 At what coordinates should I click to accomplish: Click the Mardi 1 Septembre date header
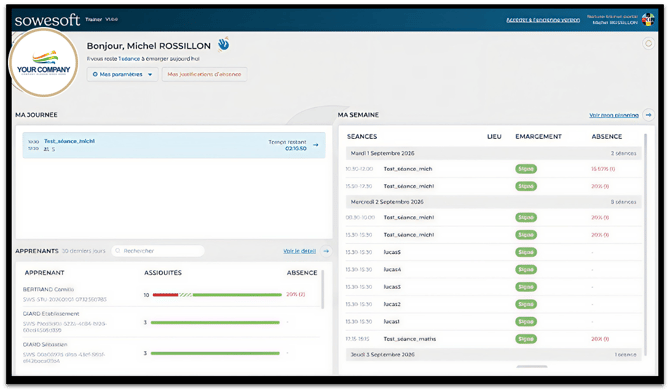coord(494,153)
